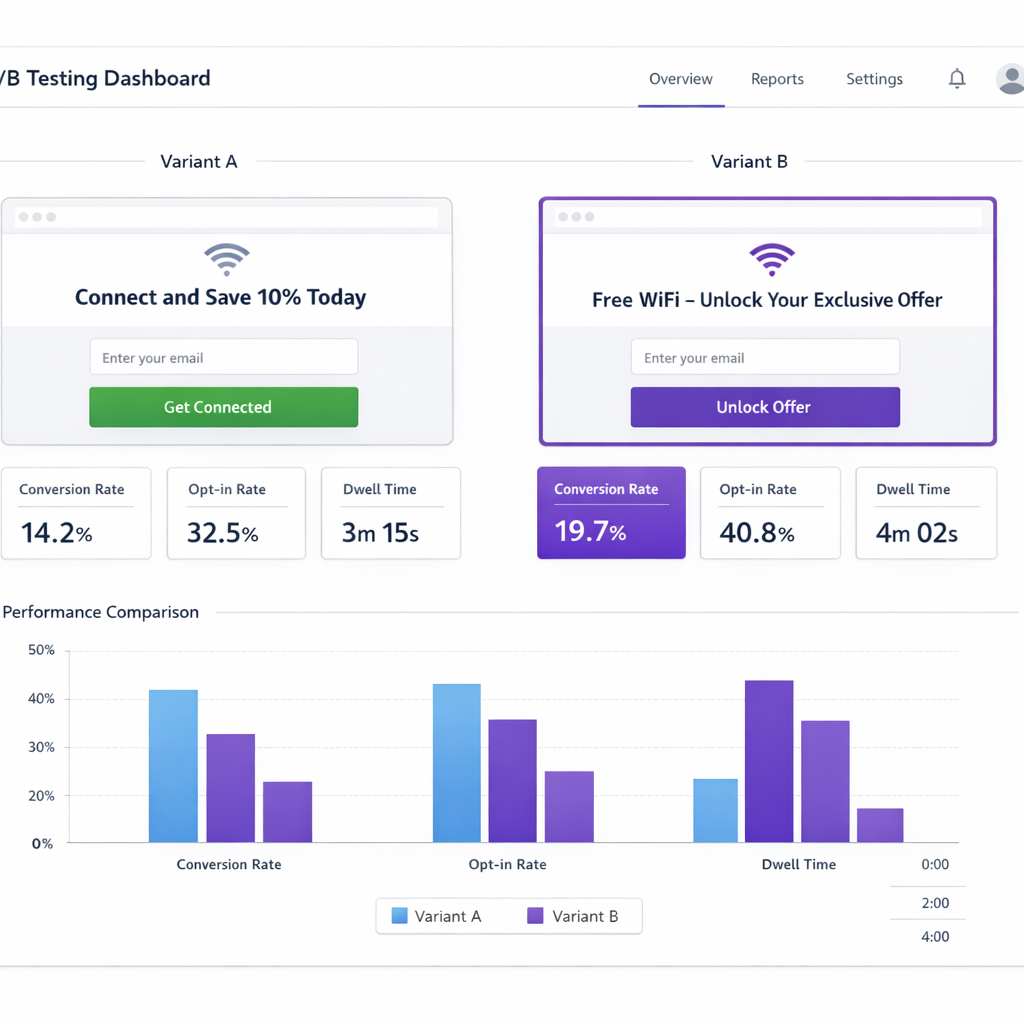
Task: Select the Dwell Time card showing 4m 02s
Action: pyautogui.click(x=925, y=512)
